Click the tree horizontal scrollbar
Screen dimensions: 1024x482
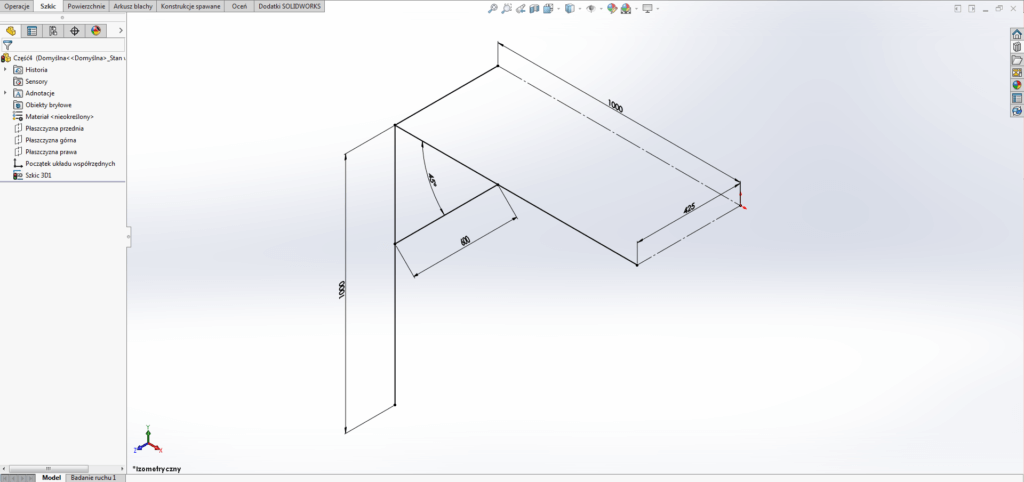coord(48,468)
